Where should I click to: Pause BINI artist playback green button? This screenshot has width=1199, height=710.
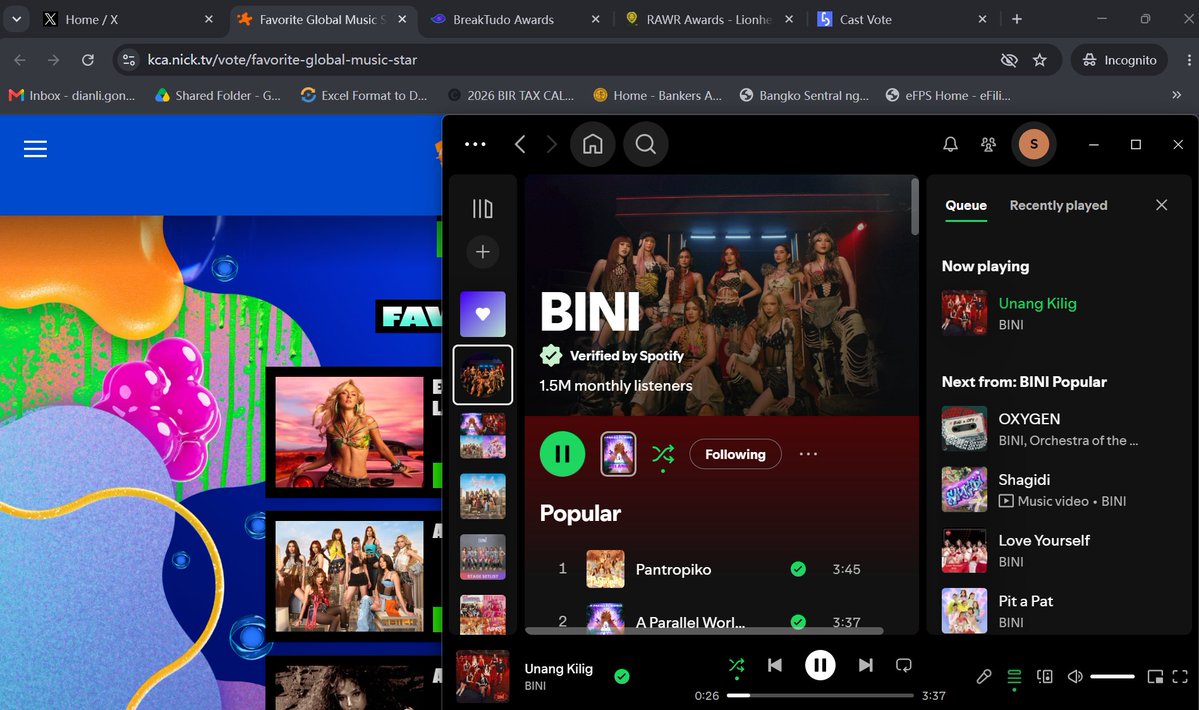point(562,454)
